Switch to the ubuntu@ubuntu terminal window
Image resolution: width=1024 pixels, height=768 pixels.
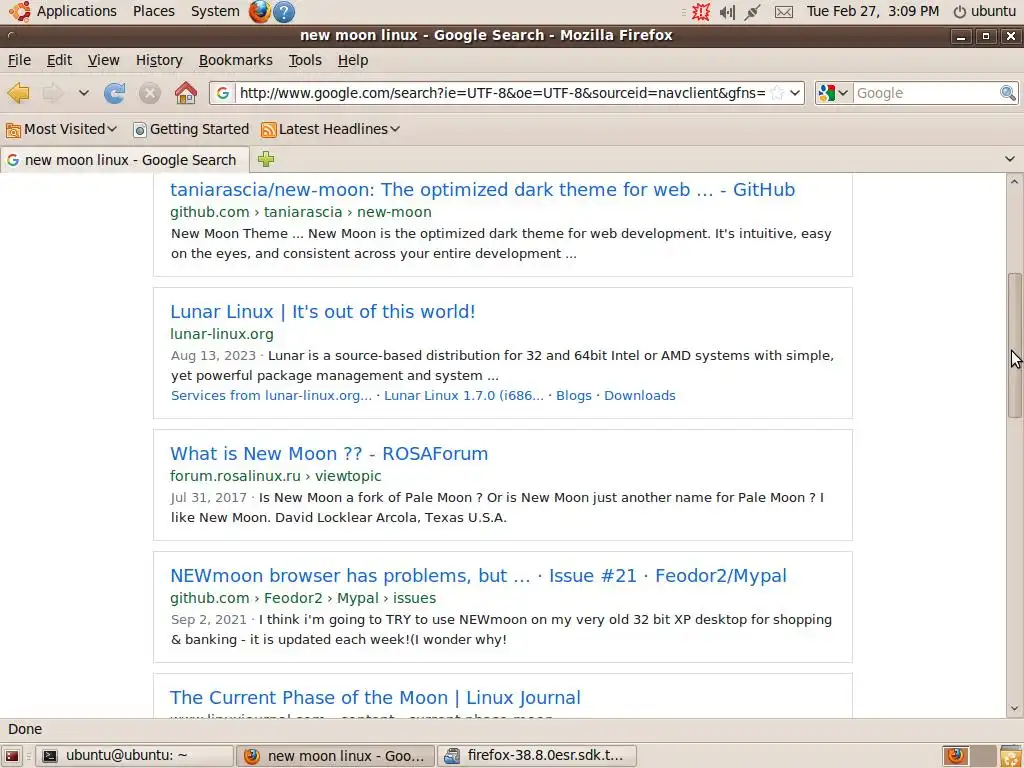coord(134,756)
